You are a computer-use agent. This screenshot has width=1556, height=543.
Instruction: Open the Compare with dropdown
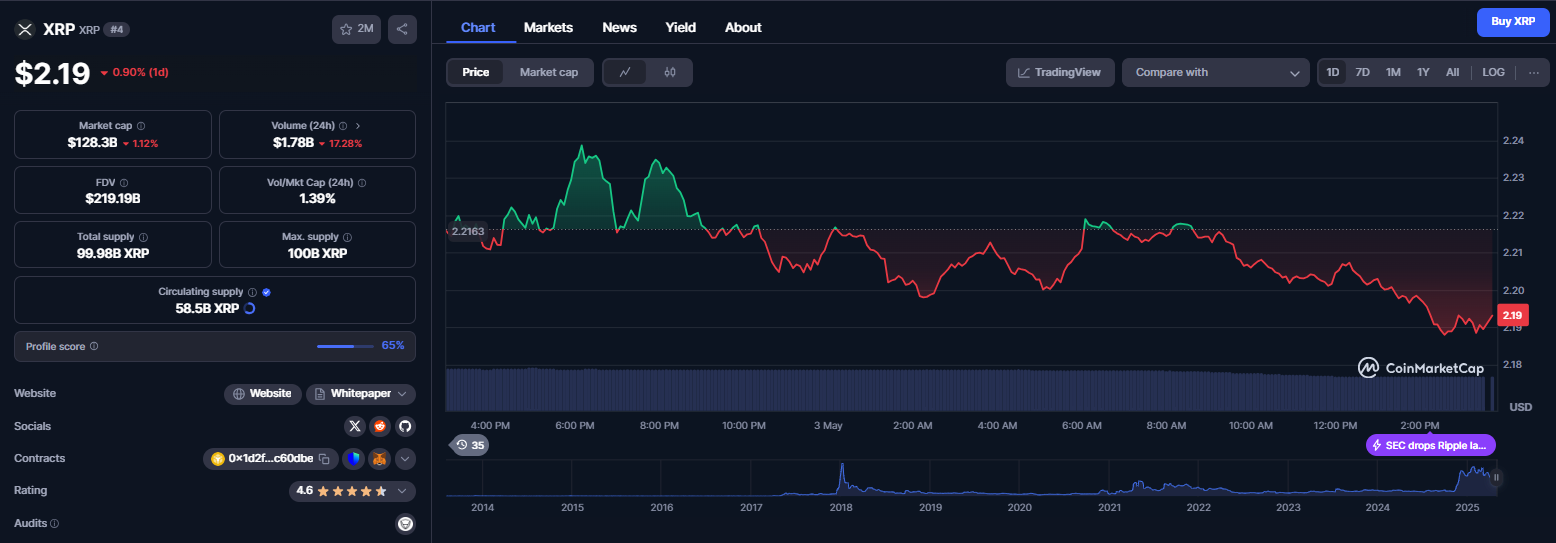pyautogui.click(x=1216, y=72)
